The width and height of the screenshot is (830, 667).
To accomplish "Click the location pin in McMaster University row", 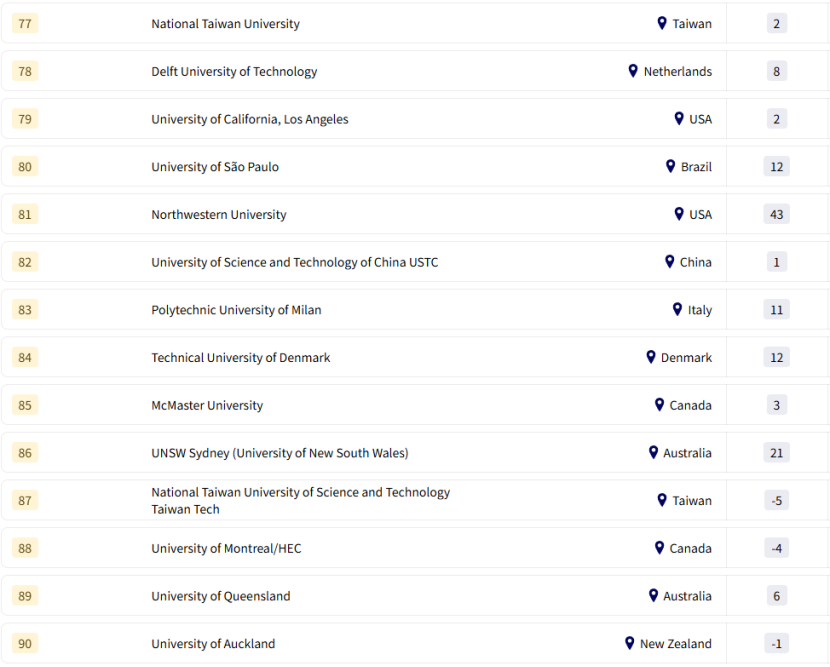I will [660, 405].
